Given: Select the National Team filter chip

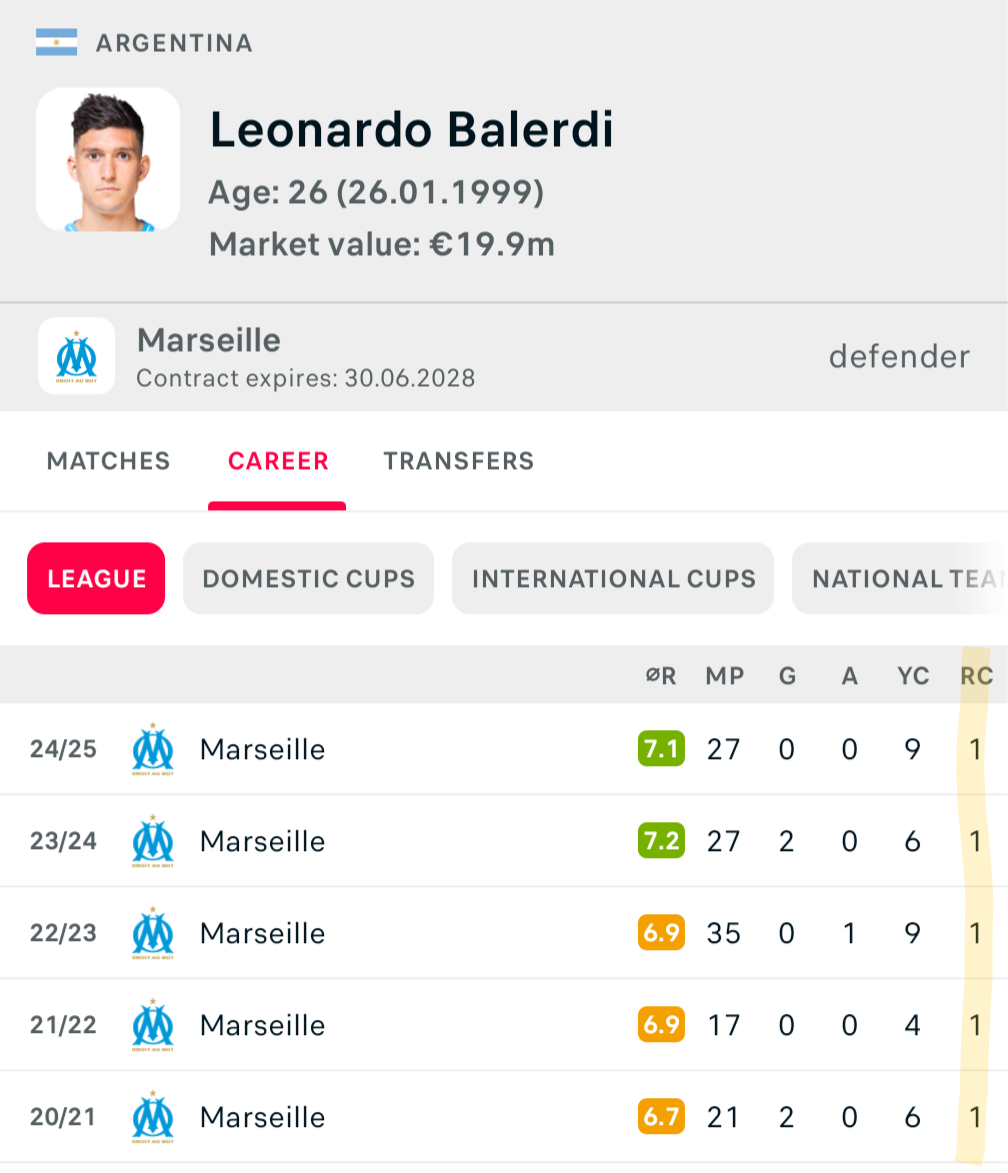Looking at the screenshot, I should 900,578.
